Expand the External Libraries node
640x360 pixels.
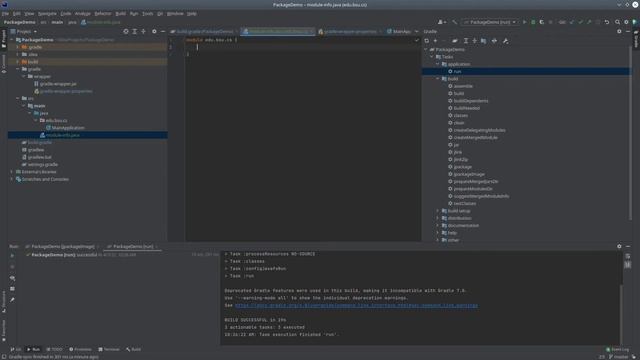[12, 172]
